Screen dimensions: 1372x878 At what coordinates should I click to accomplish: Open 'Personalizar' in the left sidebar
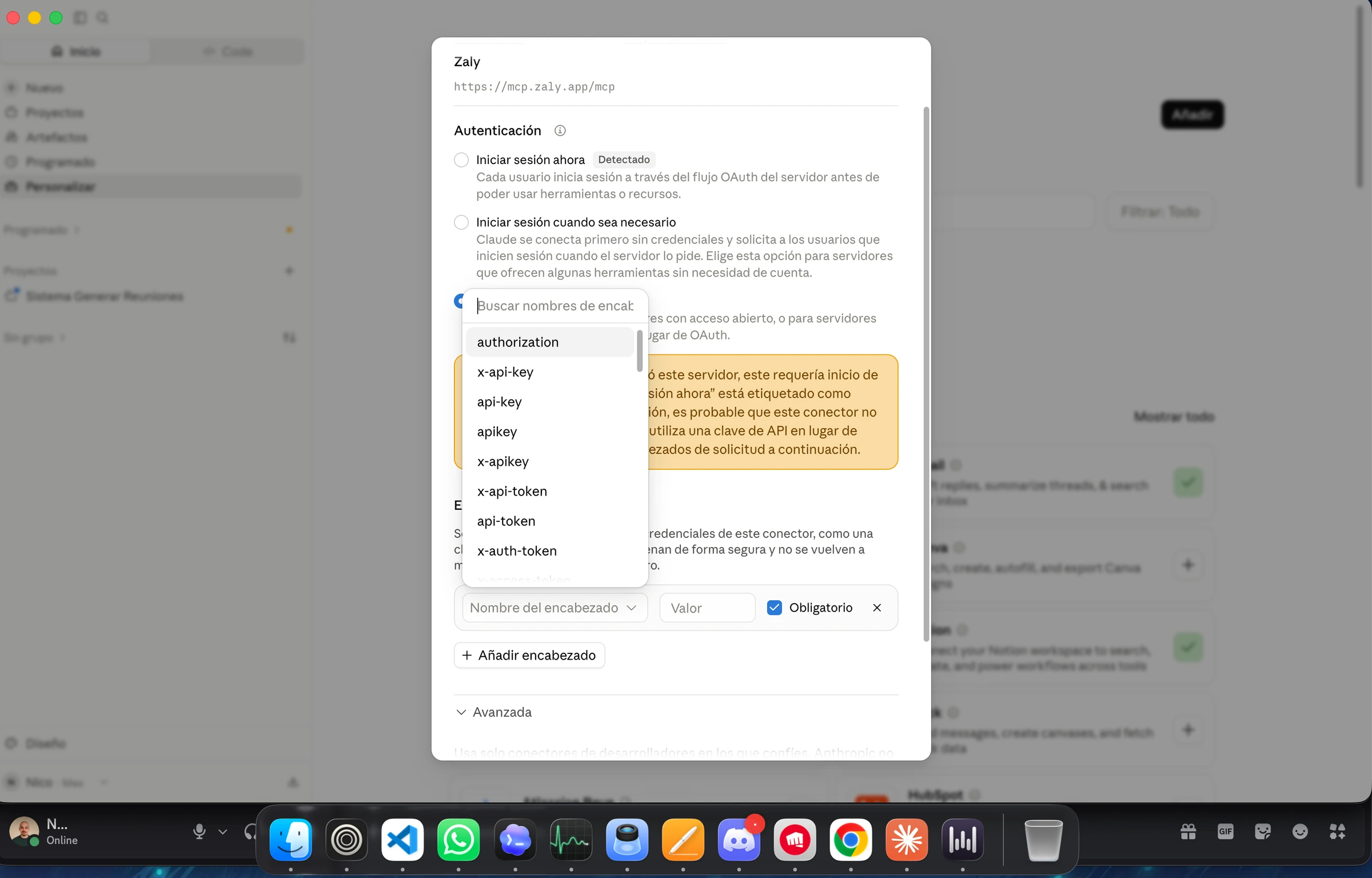coord(151,186)
